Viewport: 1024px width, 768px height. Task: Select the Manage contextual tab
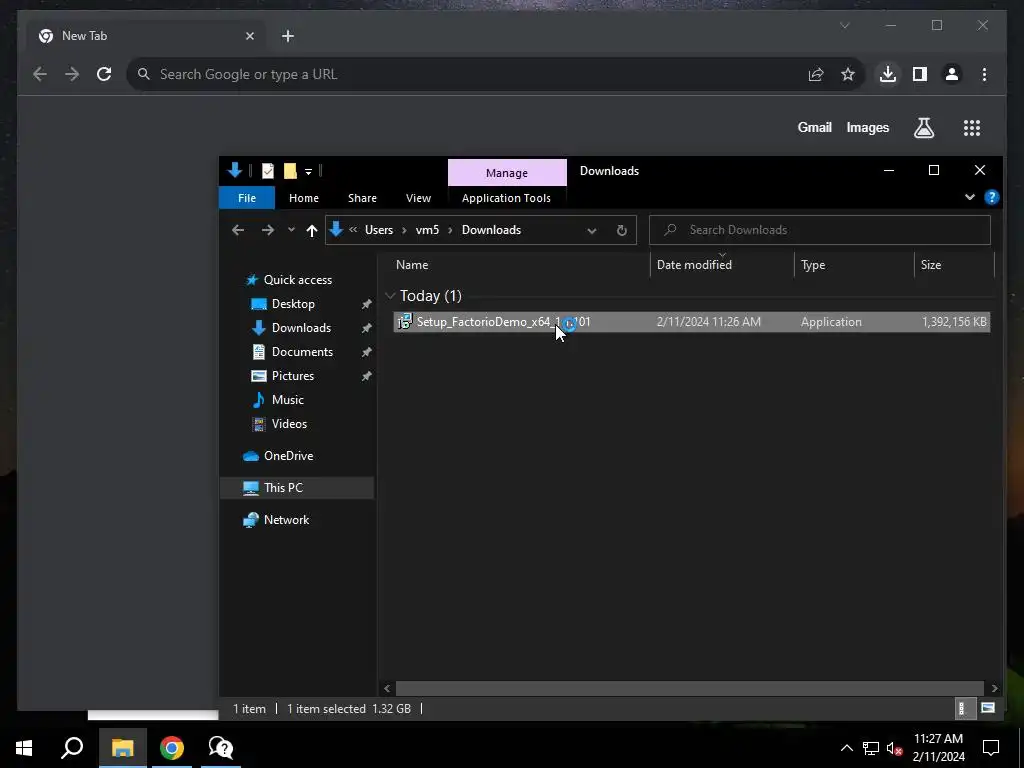click(507, 173)
